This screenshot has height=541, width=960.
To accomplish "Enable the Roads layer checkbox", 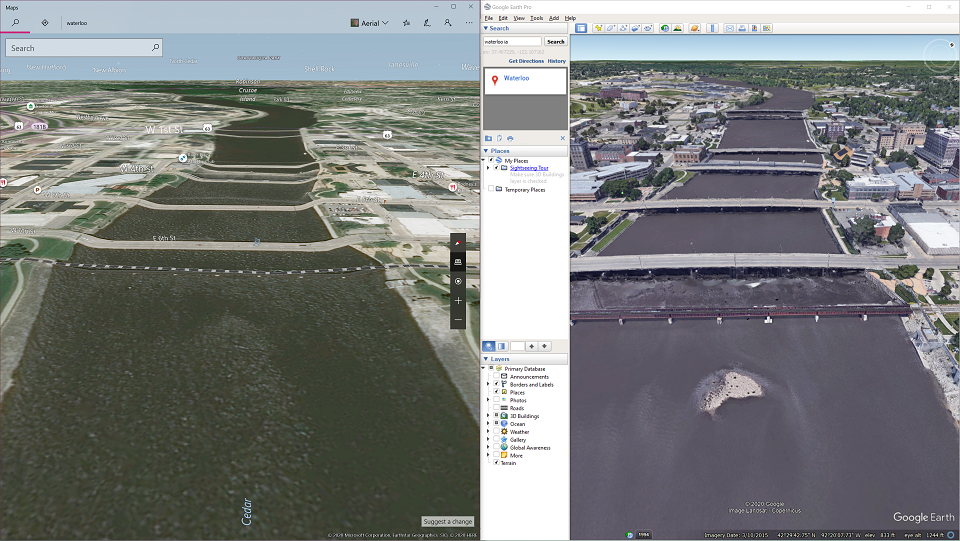I will coord(496,408).
